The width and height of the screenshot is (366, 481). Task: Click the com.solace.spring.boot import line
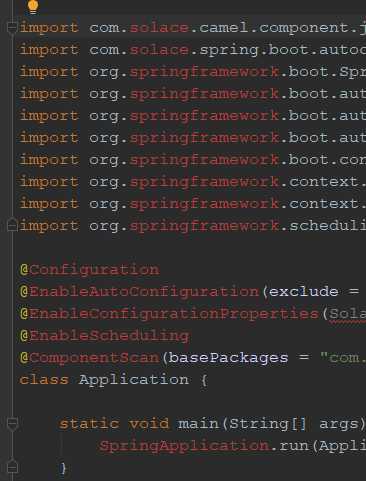coord(193,50)
